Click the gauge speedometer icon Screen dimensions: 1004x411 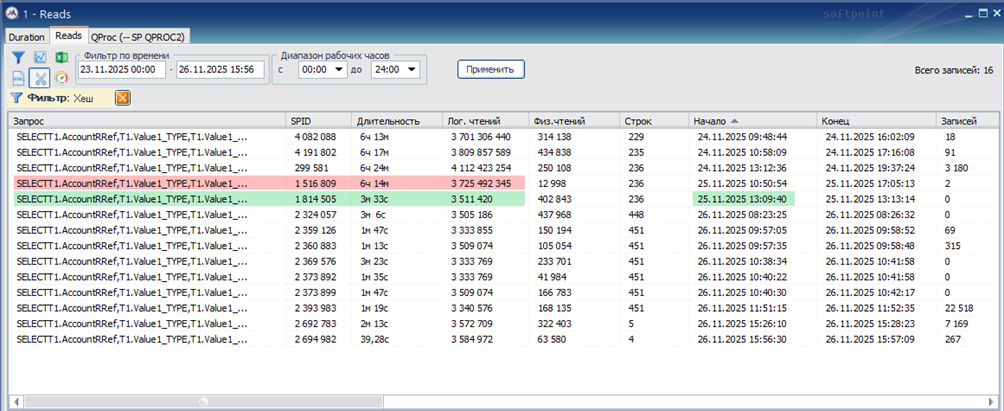tap(61, 78)
